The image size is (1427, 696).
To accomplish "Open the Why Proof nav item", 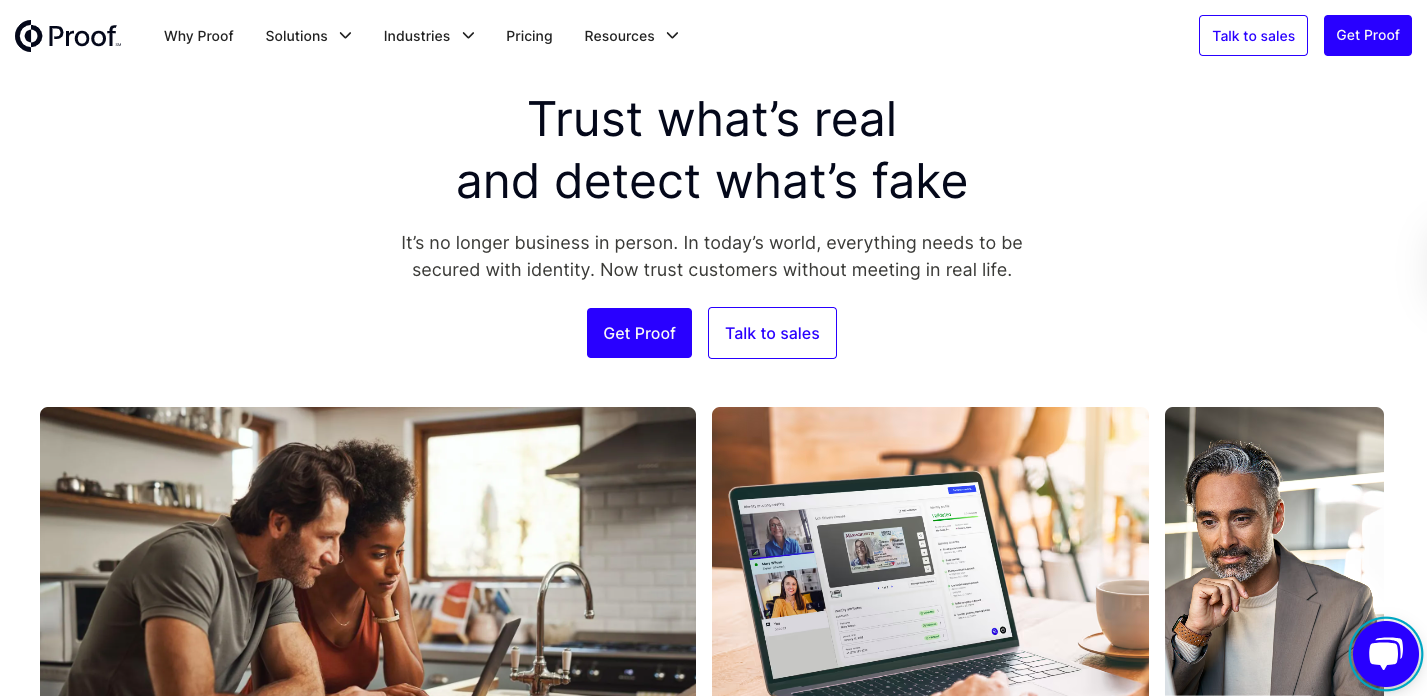I will pos(199,36).
